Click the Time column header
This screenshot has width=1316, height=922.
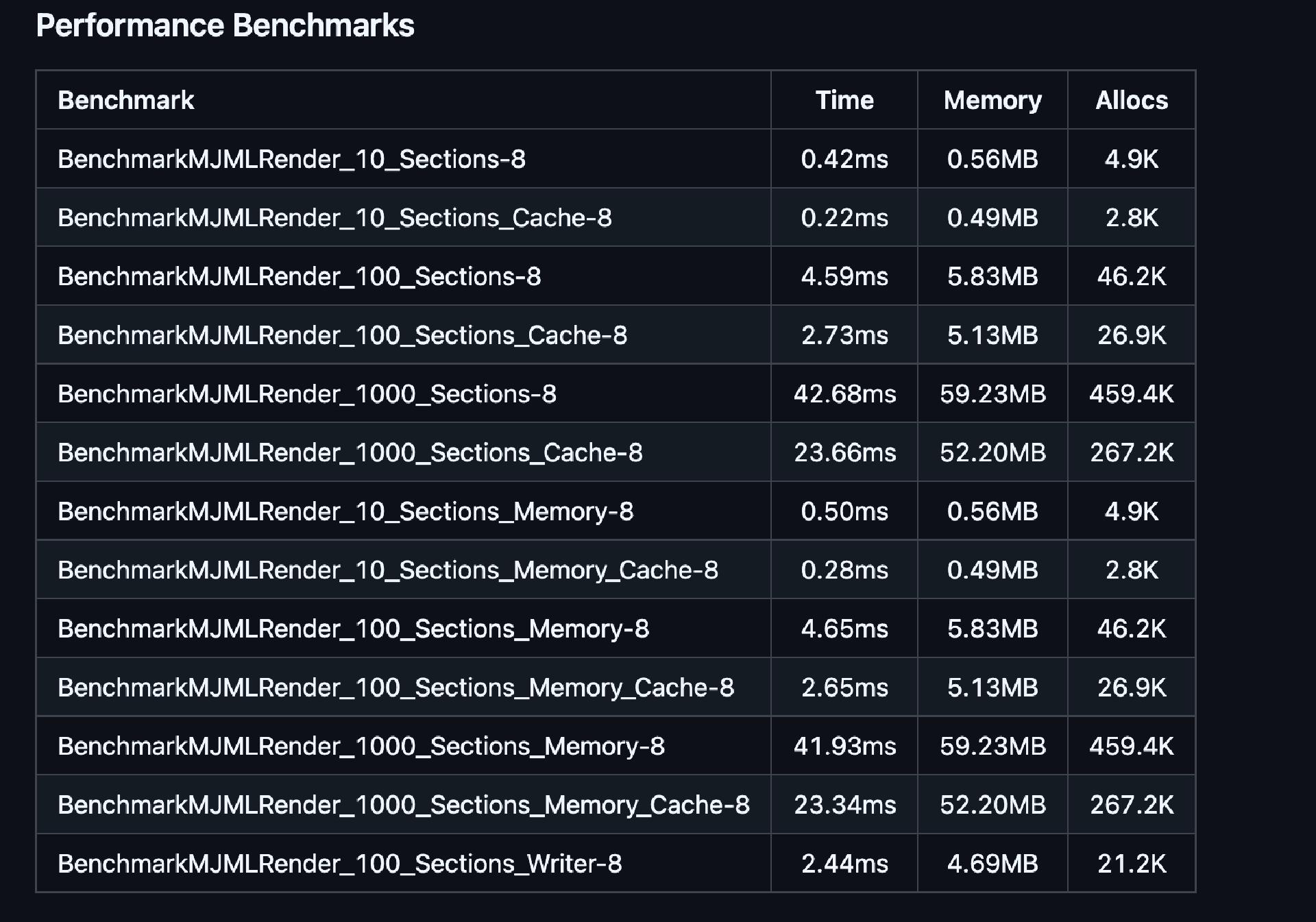[844, 100]
